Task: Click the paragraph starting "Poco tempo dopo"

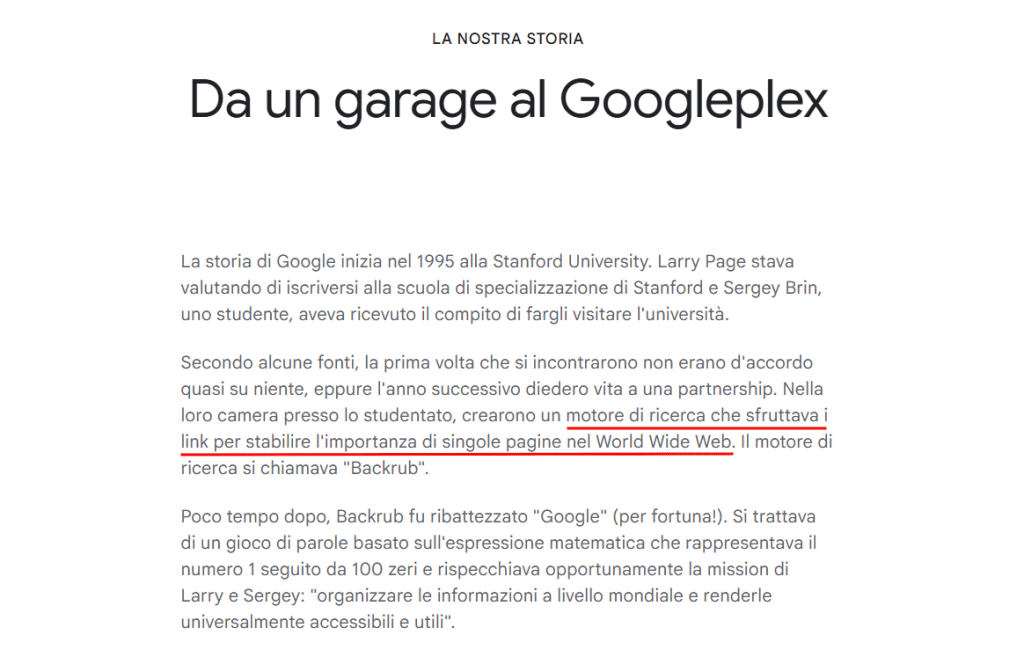Action: tap(500, 569)
